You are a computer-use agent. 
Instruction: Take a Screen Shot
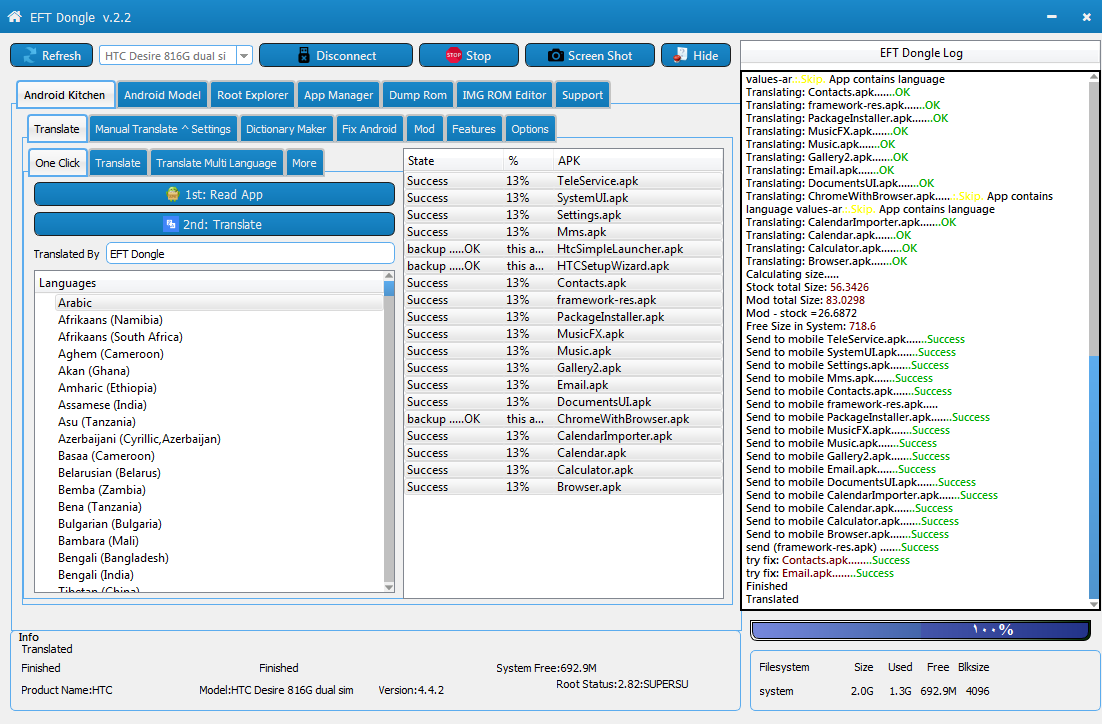pos(590,56)
